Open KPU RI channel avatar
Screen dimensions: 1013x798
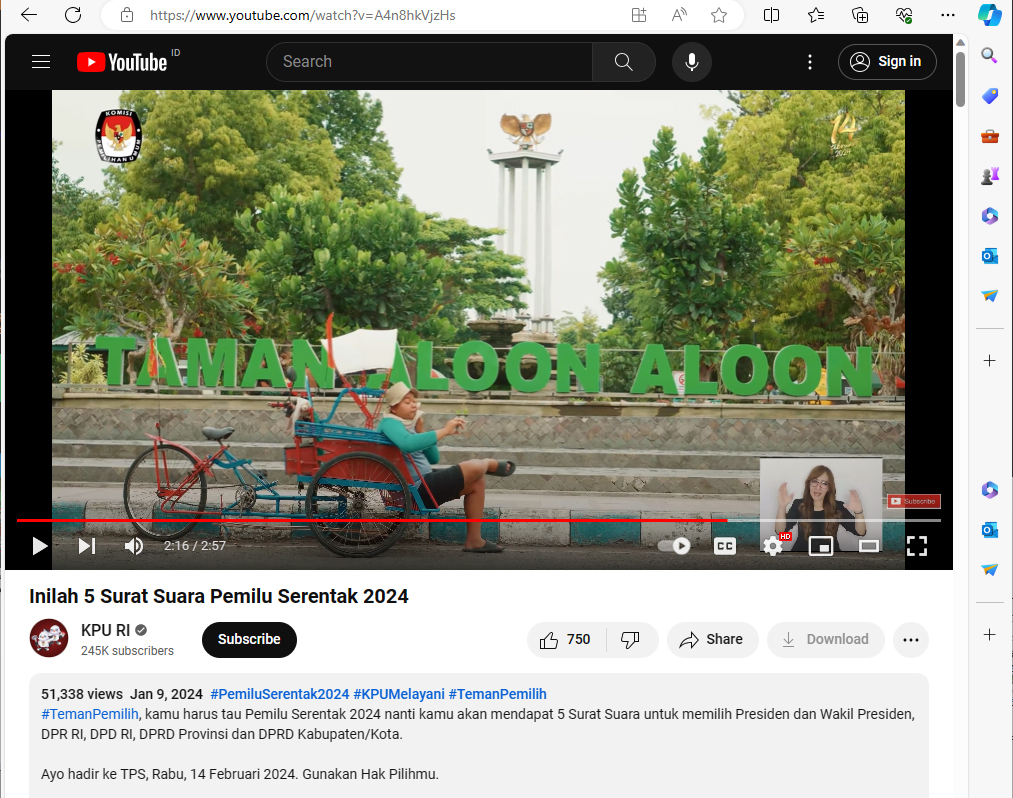click(x=49, y=638)
